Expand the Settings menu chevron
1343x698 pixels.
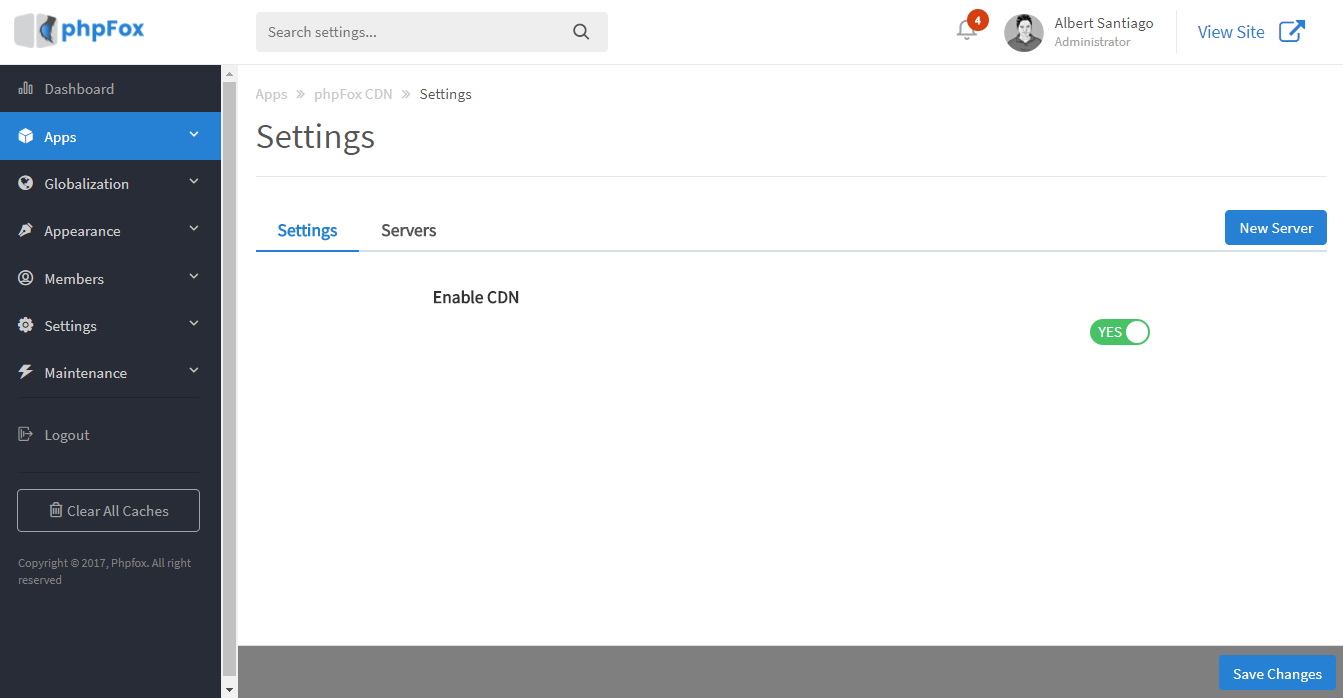pyautogui.click(x=194, y=323)
